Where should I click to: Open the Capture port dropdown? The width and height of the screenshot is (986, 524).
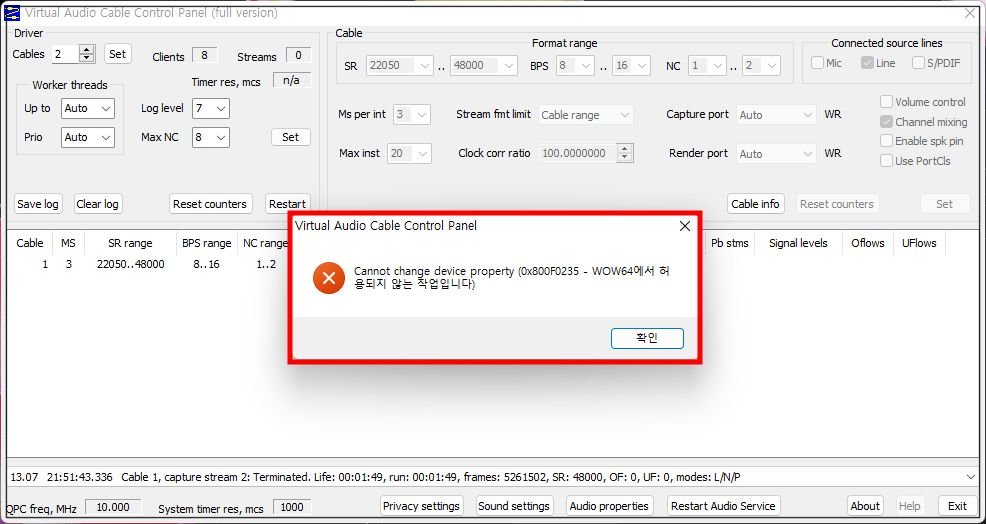point(776,114)
